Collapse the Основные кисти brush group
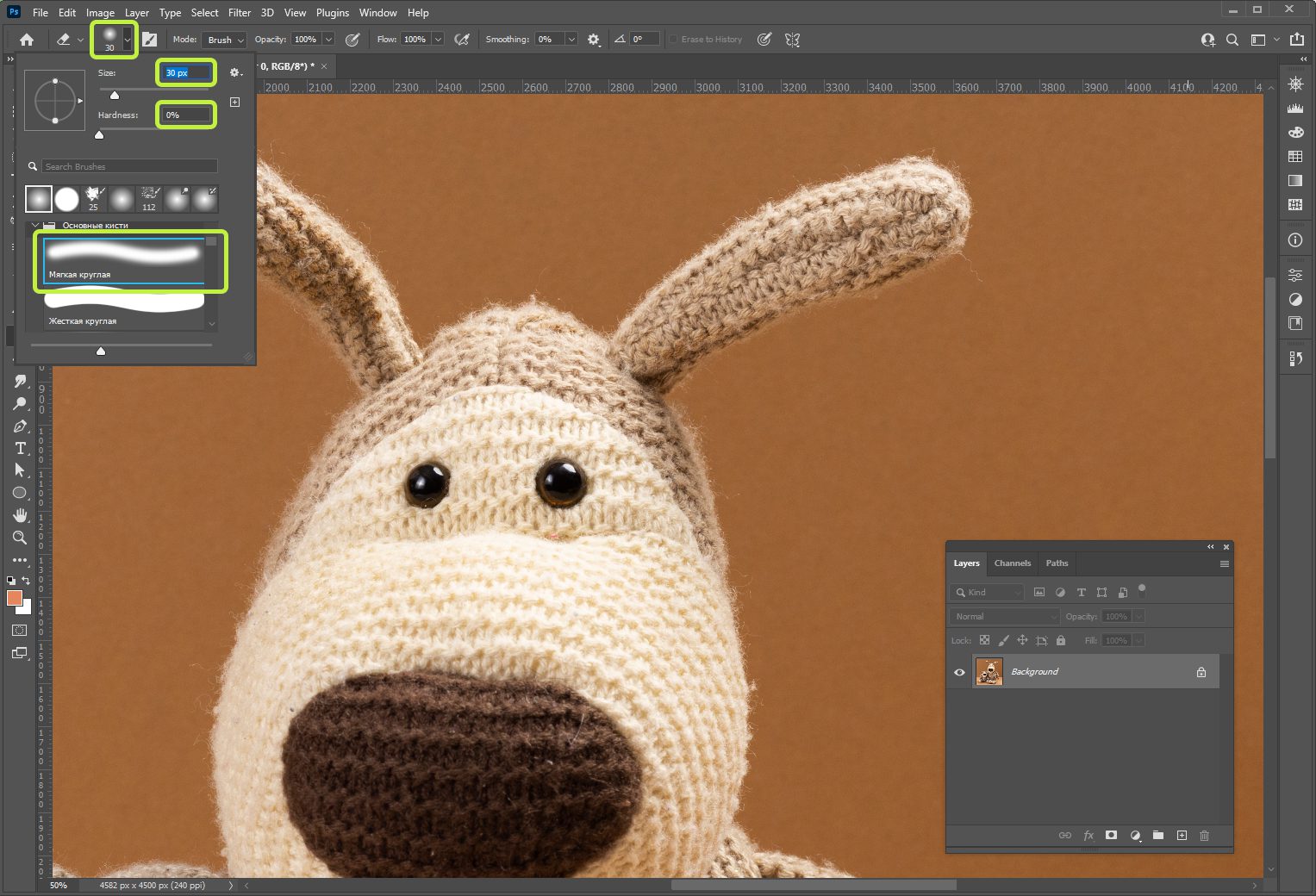This screenshot has width=1316, height=896. point(35,225)
